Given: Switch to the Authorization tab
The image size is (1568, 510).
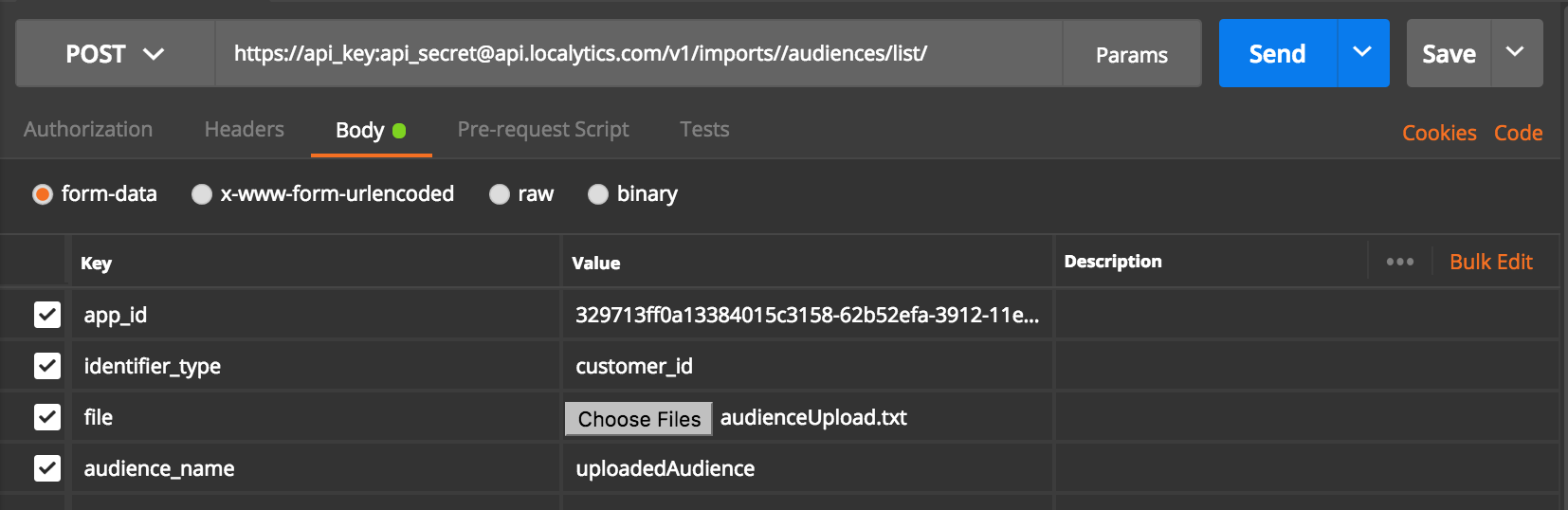Looking at the screenshot, I should [88, 130].
